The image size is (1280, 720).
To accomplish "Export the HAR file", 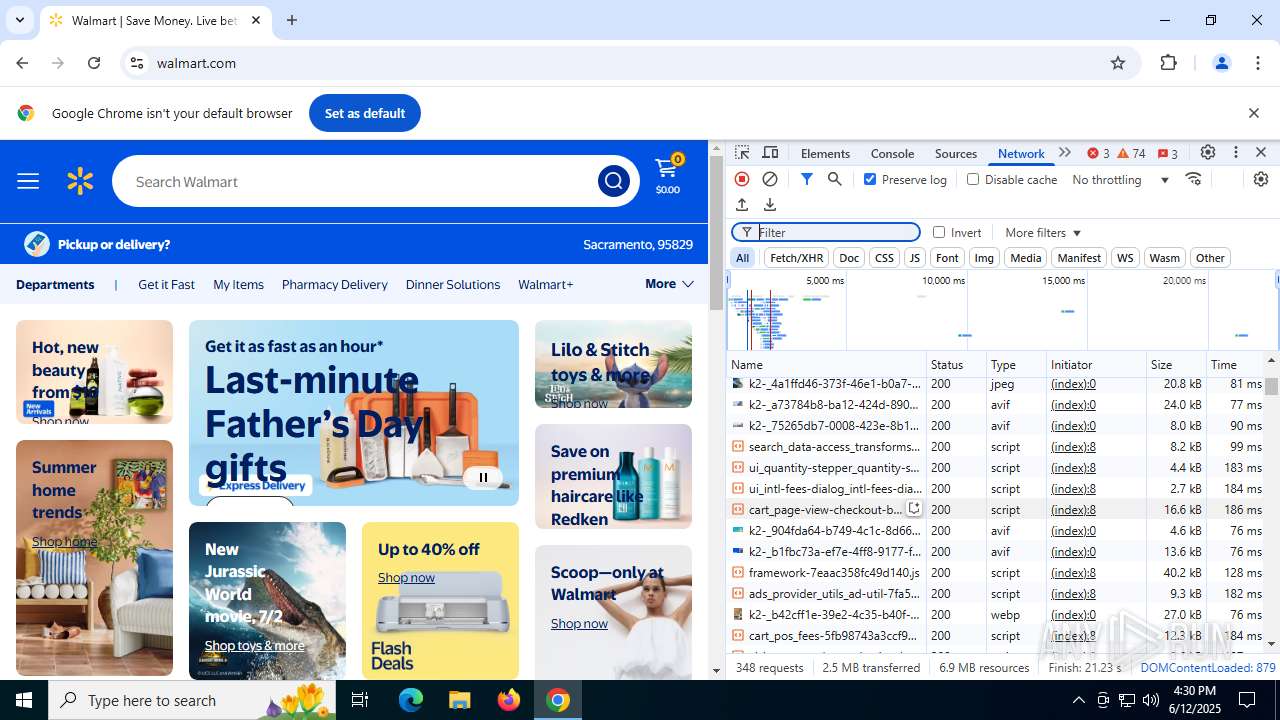I will point(770,205).
